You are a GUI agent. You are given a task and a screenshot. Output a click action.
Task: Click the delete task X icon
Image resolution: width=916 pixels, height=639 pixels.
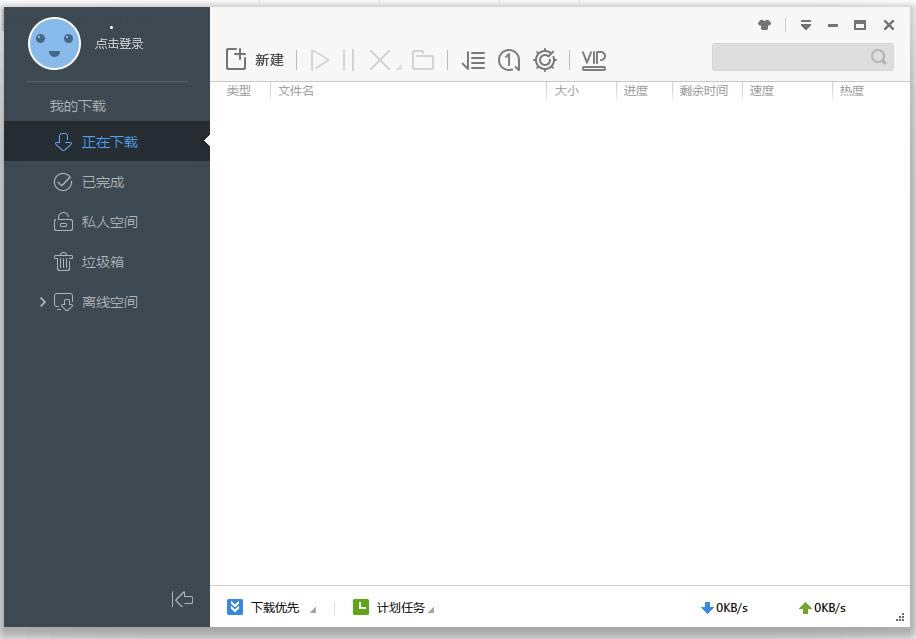click(380, 60)
